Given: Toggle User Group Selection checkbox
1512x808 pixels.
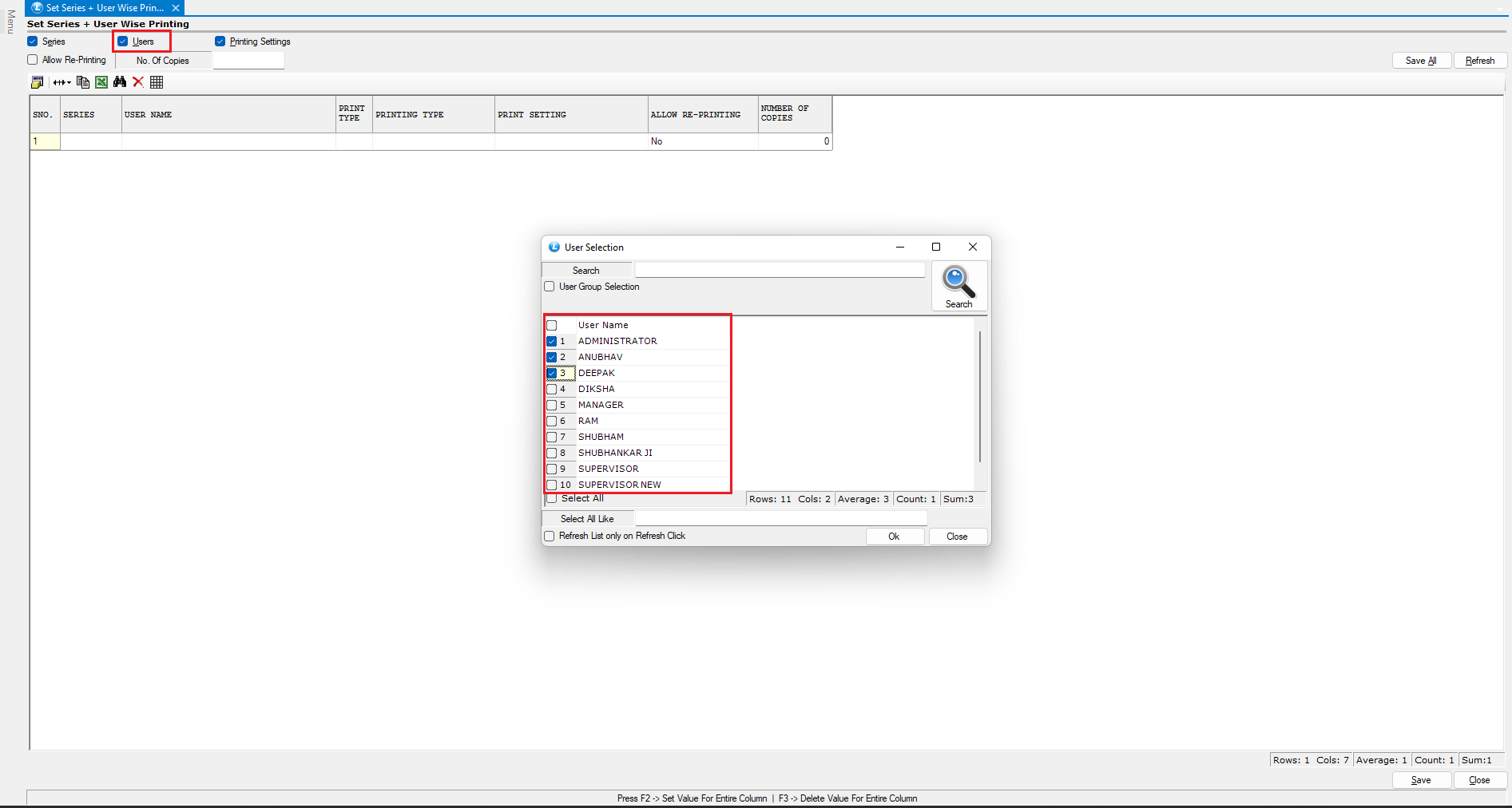Looking at the screenshot, I should (550, 287).
